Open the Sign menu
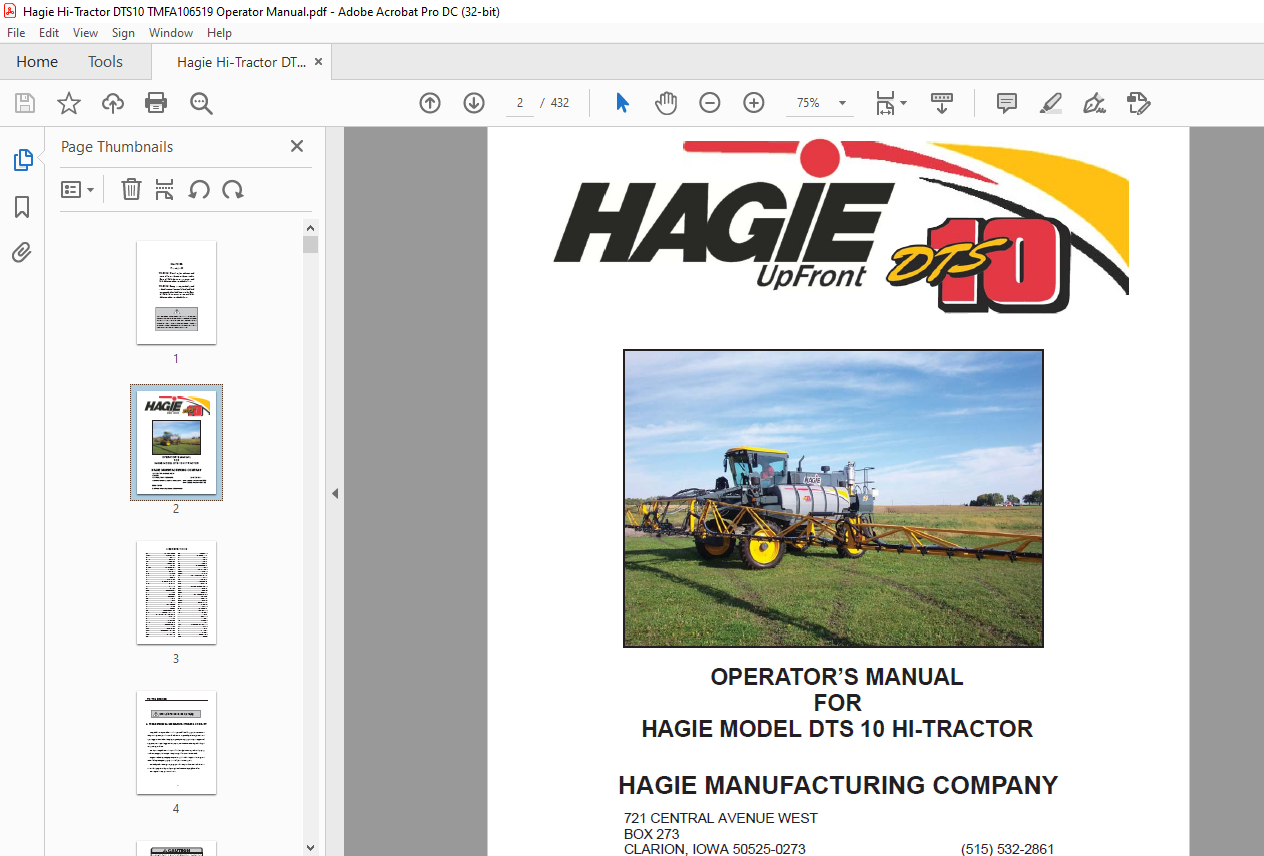Viewport: 1264px width, 856px height. pyautogui.click(x=123, y=33)
